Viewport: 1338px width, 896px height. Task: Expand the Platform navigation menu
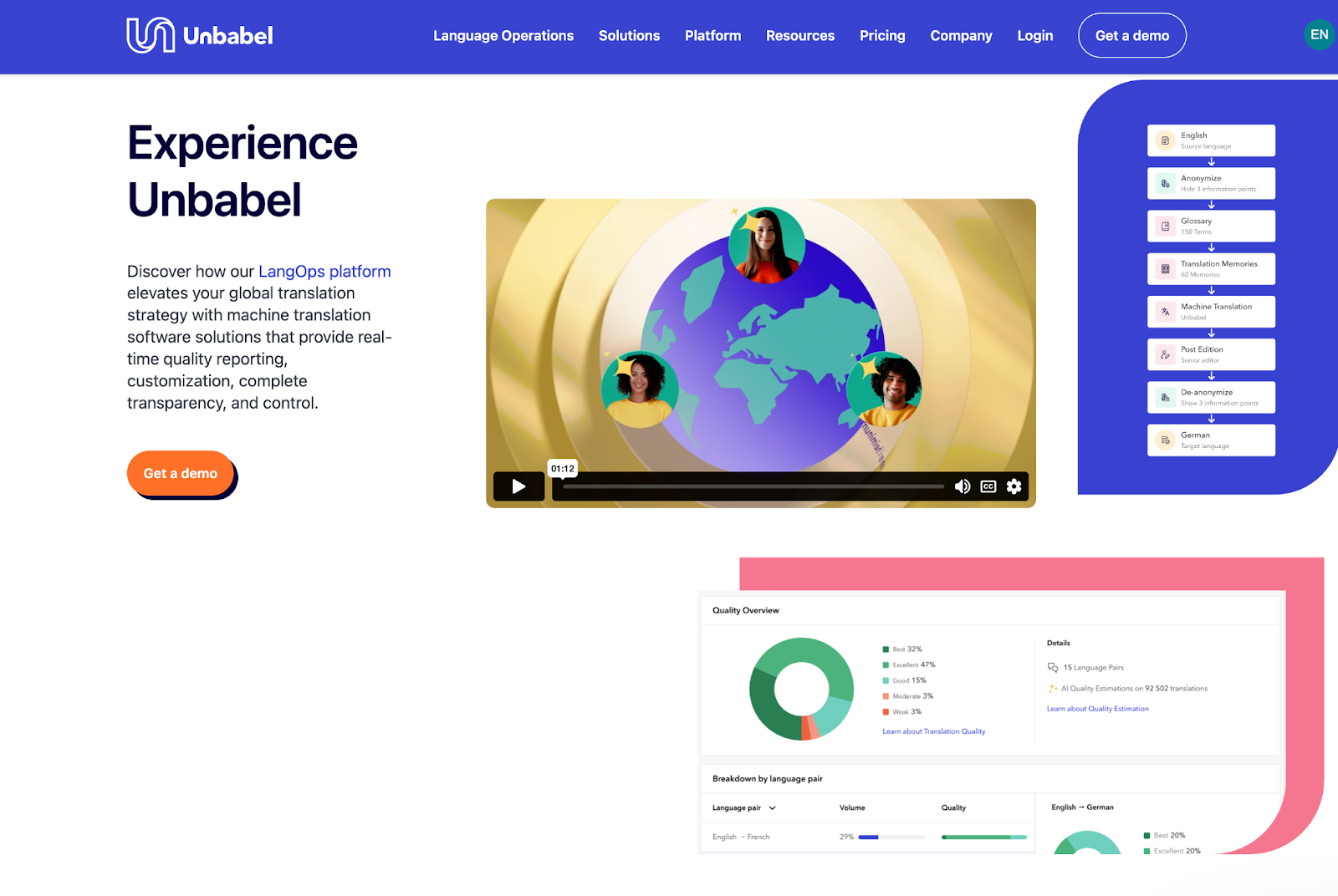(x=712, y=36)
